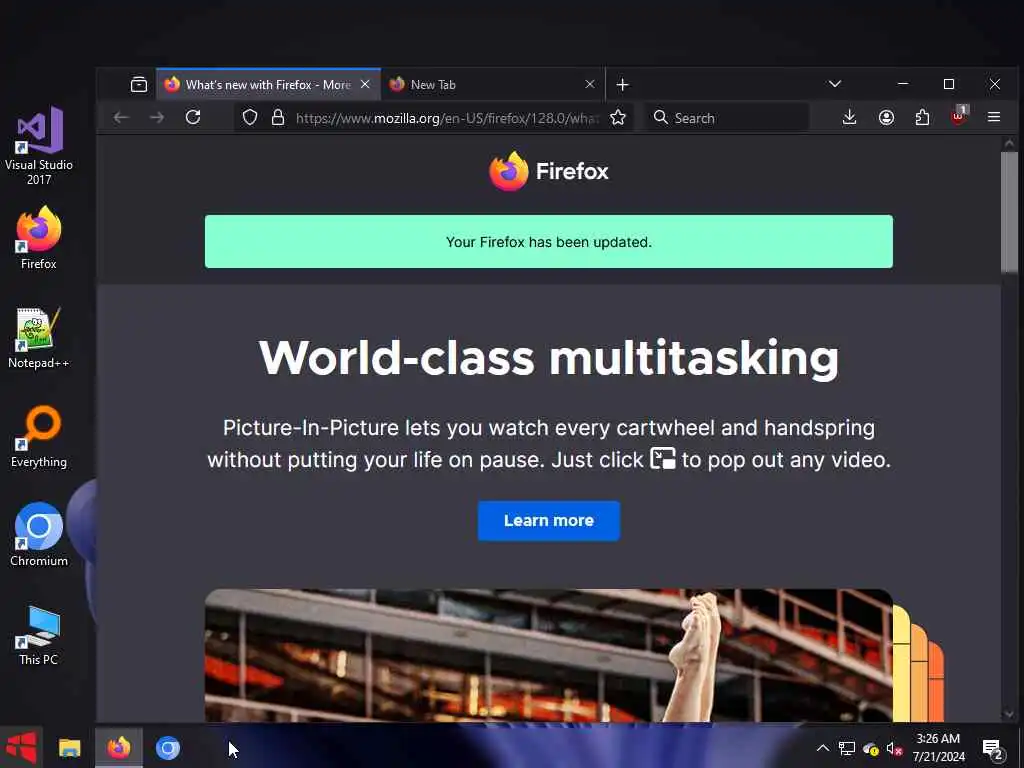The image size is (1024, 768).
Task: Expand the list all tabs chevron
Action: click(x=835, y=84)
